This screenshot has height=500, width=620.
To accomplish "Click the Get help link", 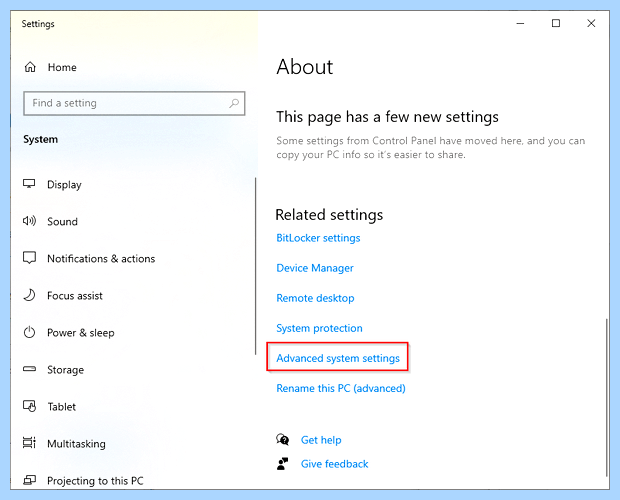I will coord(321,440).
